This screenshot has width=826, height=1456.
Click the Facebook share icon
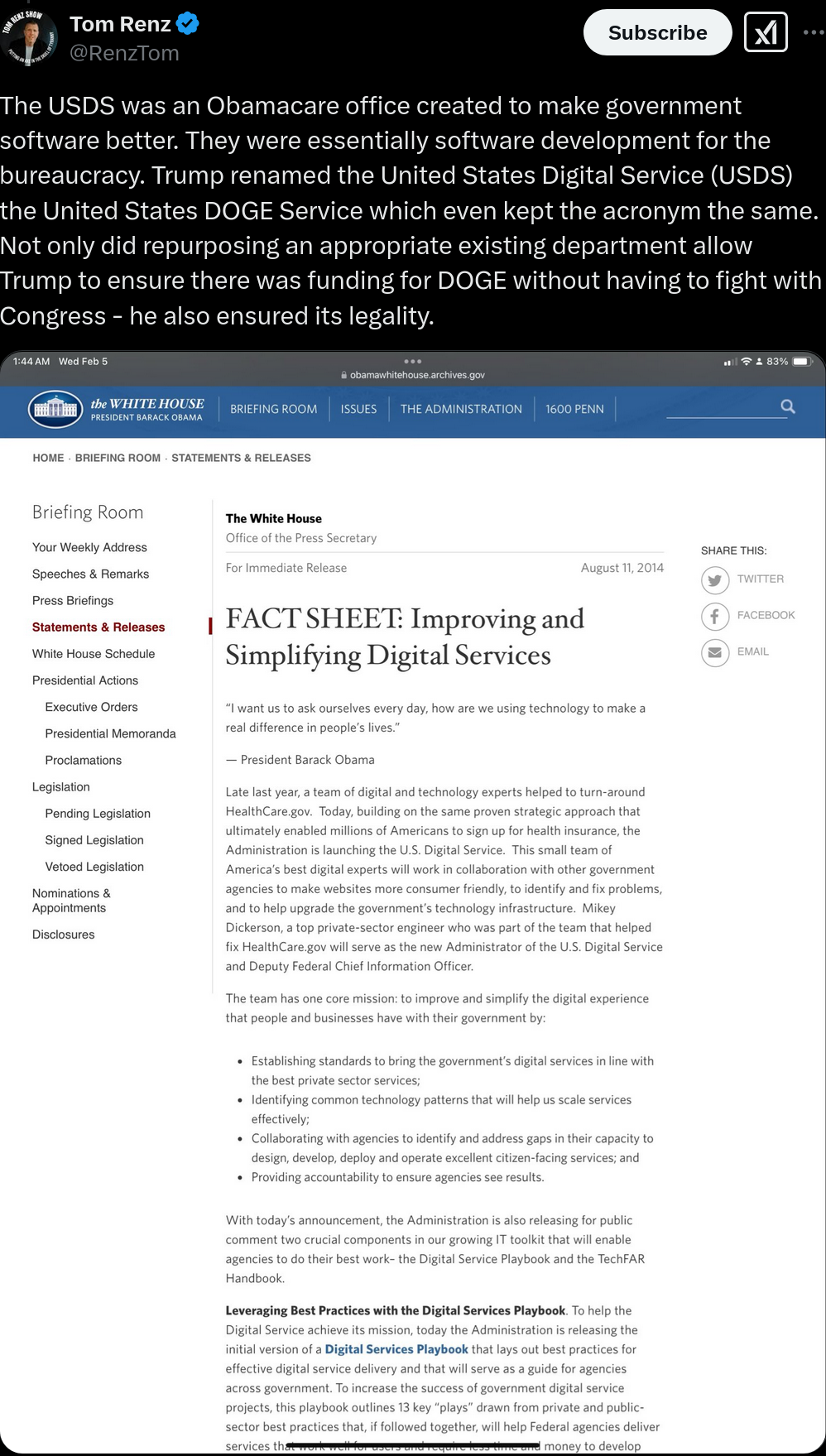coord(715,616)
